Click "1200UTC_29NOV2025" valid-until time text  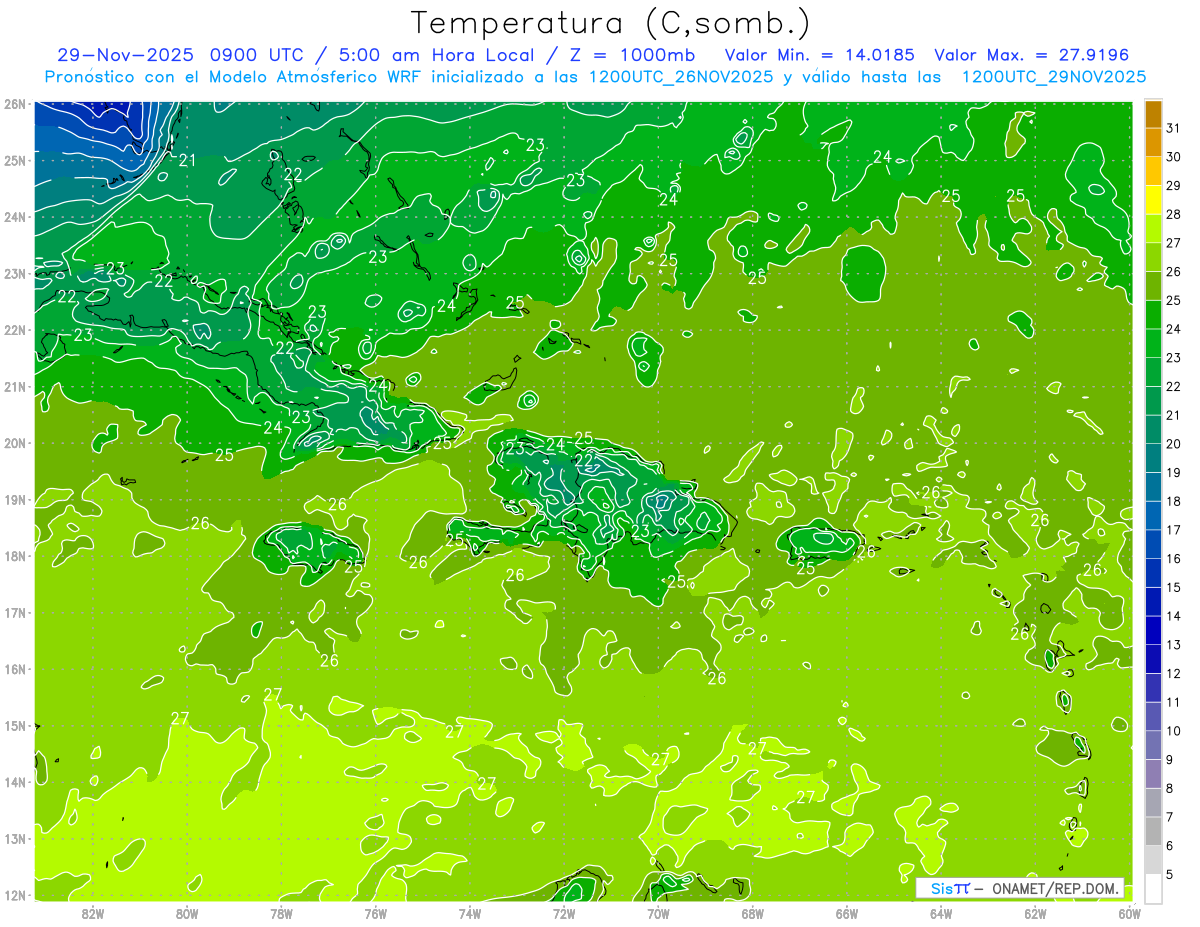[x=1053, y=77]
